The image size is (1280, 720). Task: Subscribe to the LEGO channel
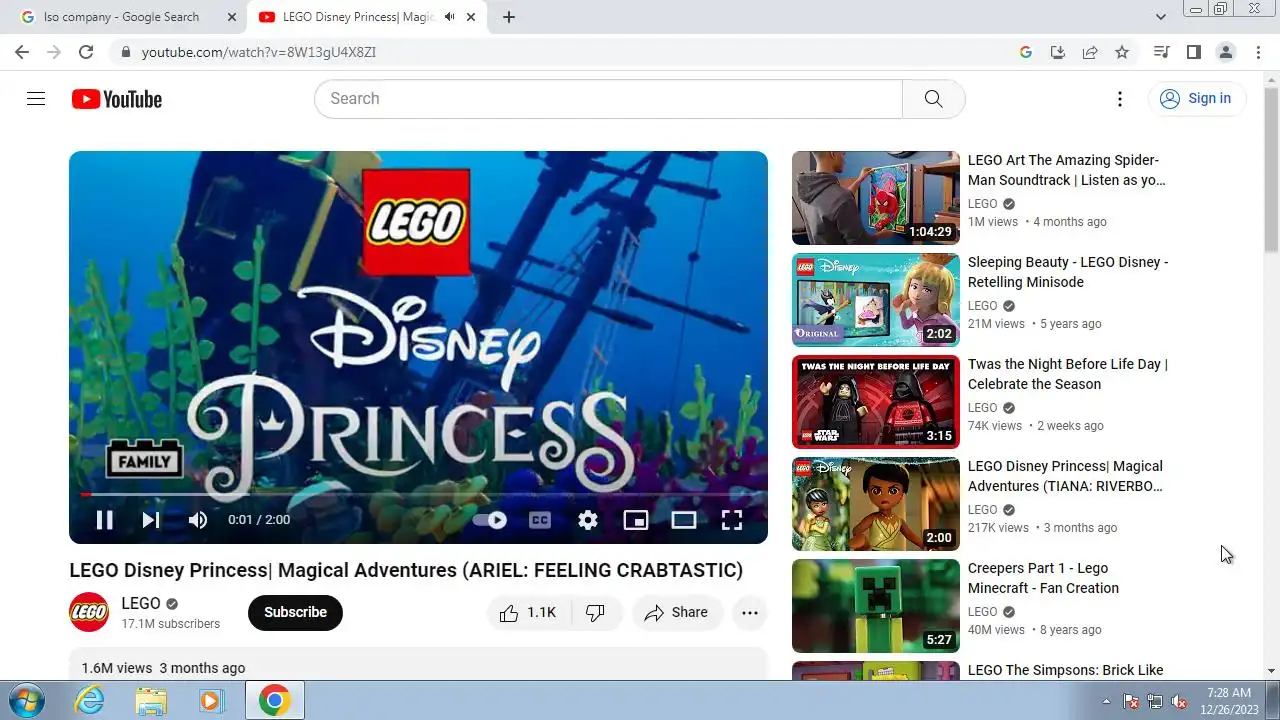coord(295,613)
